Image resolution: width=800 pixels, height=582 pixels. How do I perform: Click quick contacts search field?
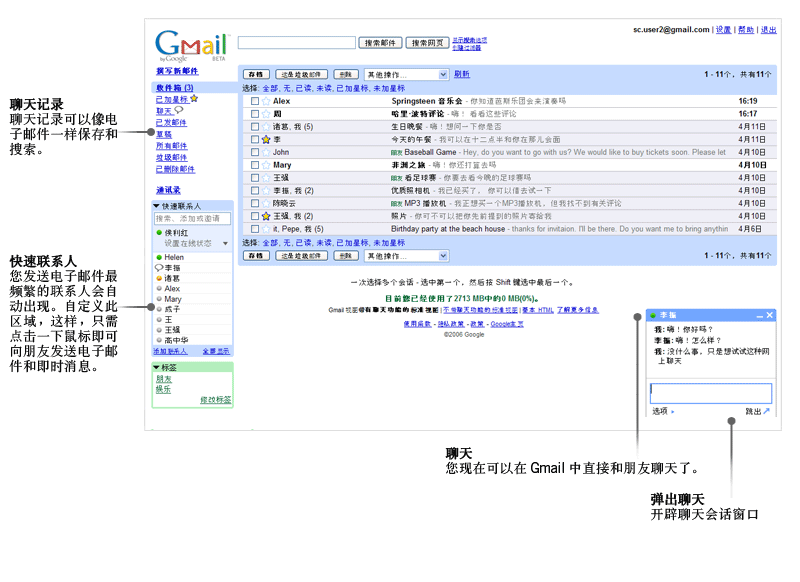(192, 218)
